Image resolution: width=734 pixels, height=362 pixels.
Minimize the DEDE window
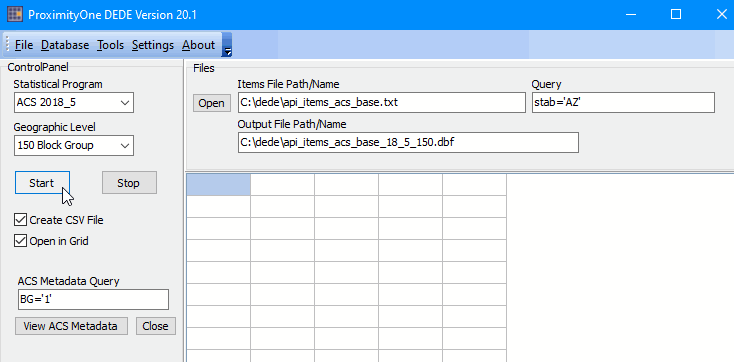631,15
